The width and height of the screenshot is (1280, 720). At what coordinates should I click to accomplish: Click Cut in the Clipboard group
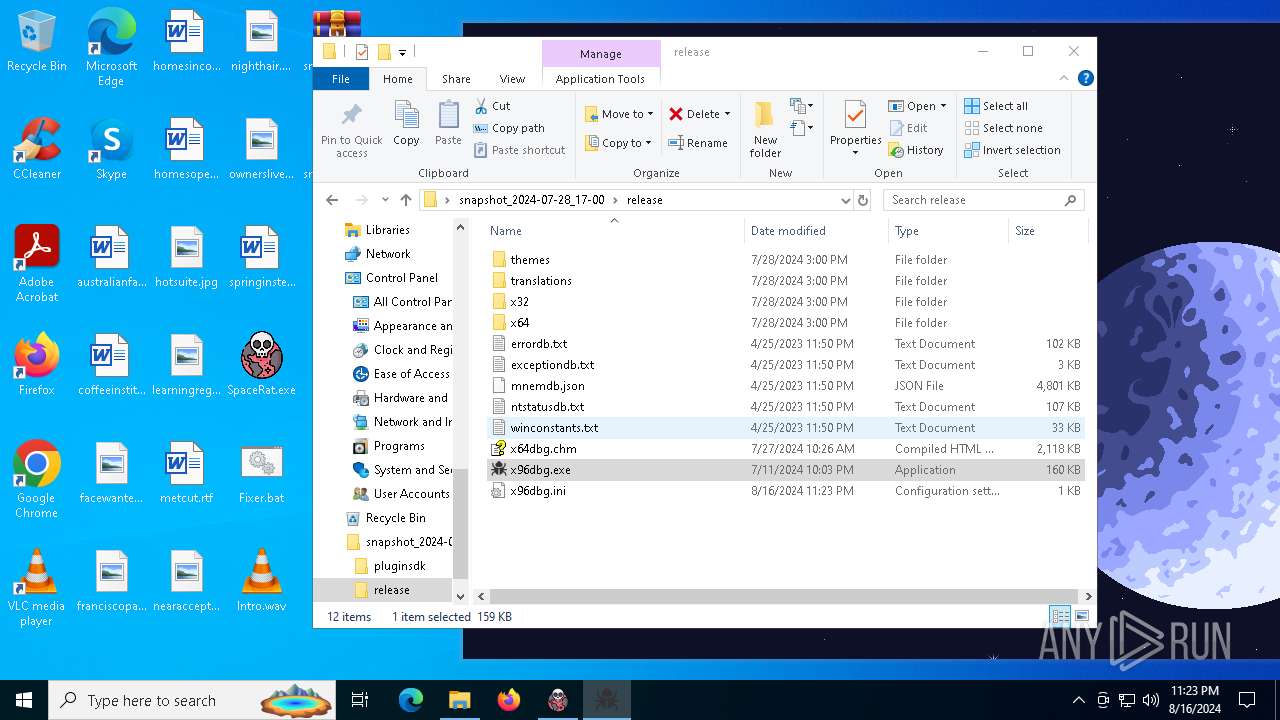[x=493, y=106]
